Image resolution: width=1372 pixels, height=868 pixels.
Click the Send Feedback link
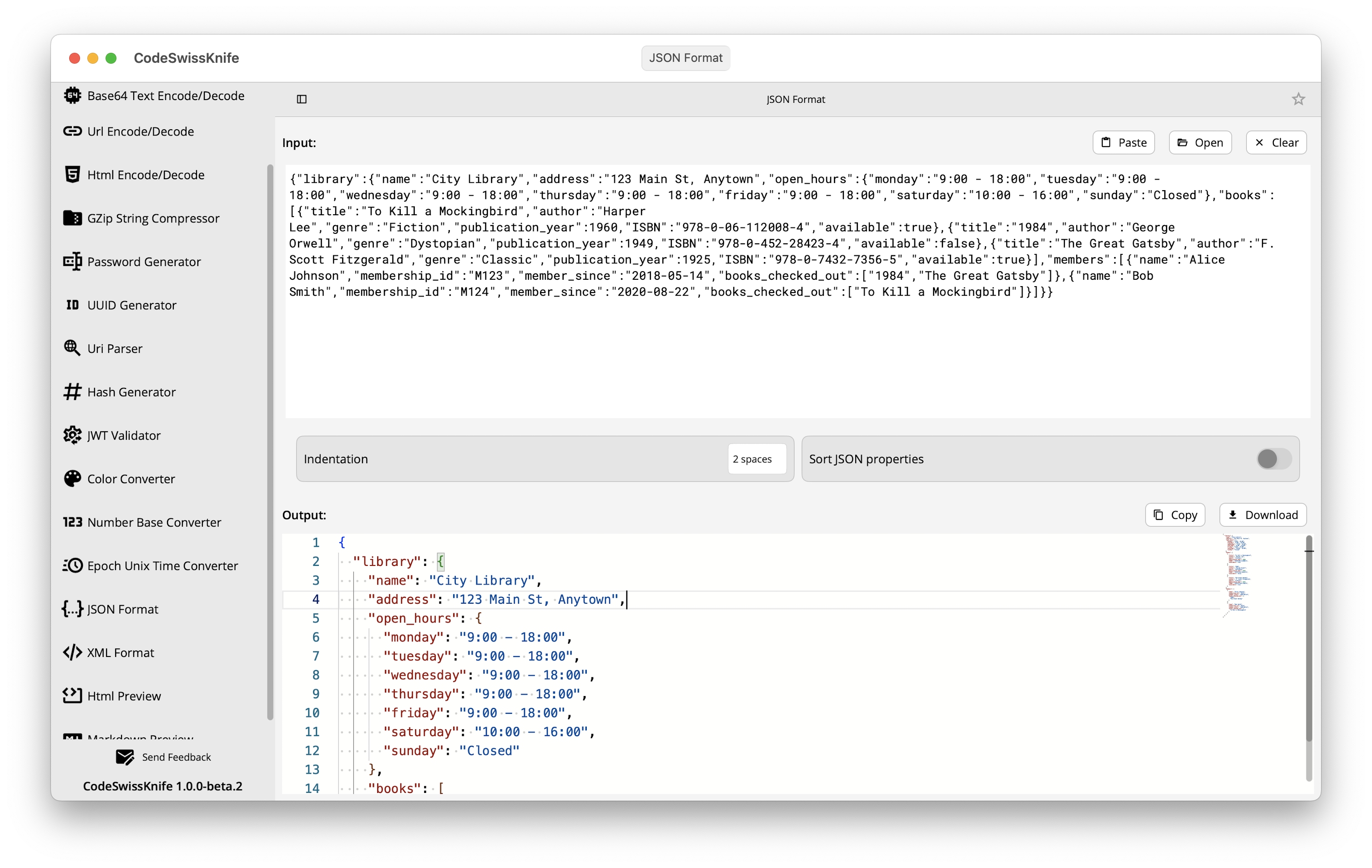[177, 757]
